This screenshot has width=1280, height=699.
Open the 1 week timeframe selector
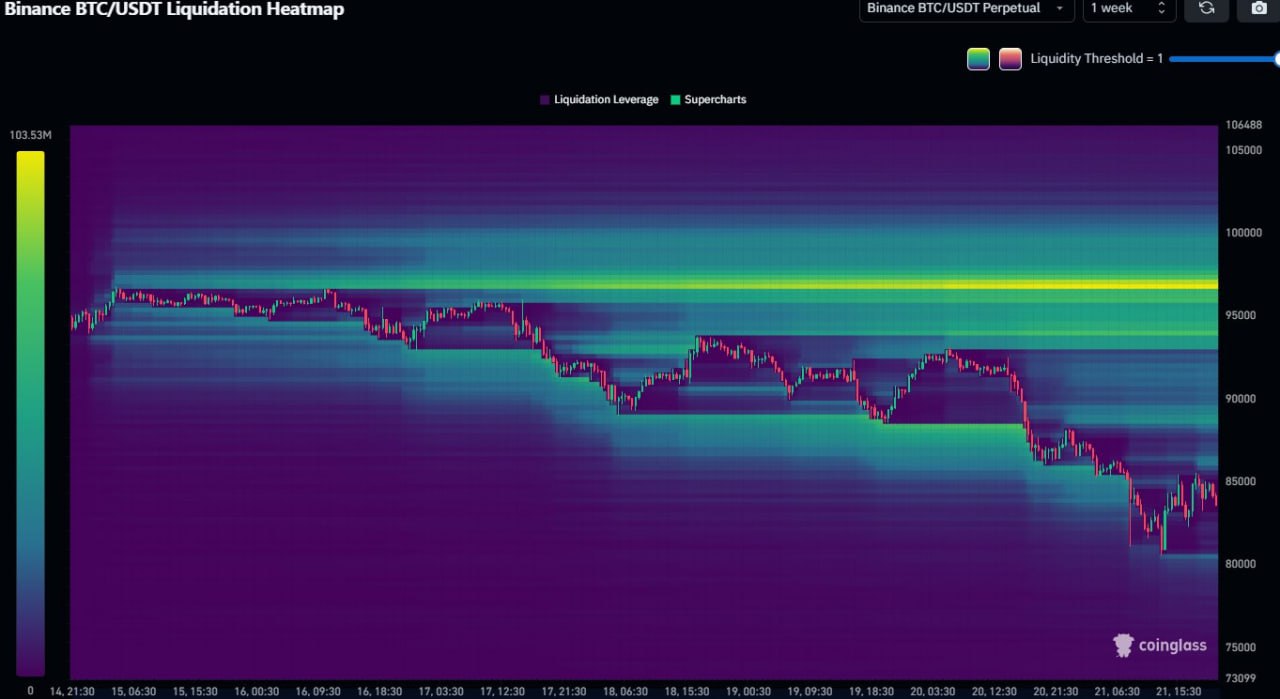1127,8
